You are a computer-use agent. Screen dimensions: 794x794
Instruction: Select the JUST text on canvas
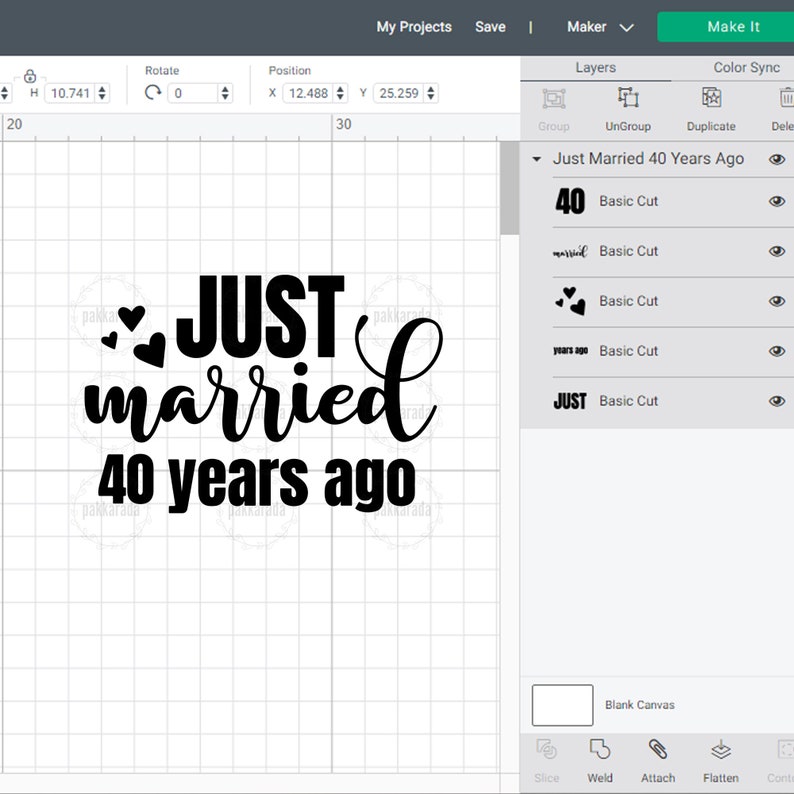coord(260,317)
